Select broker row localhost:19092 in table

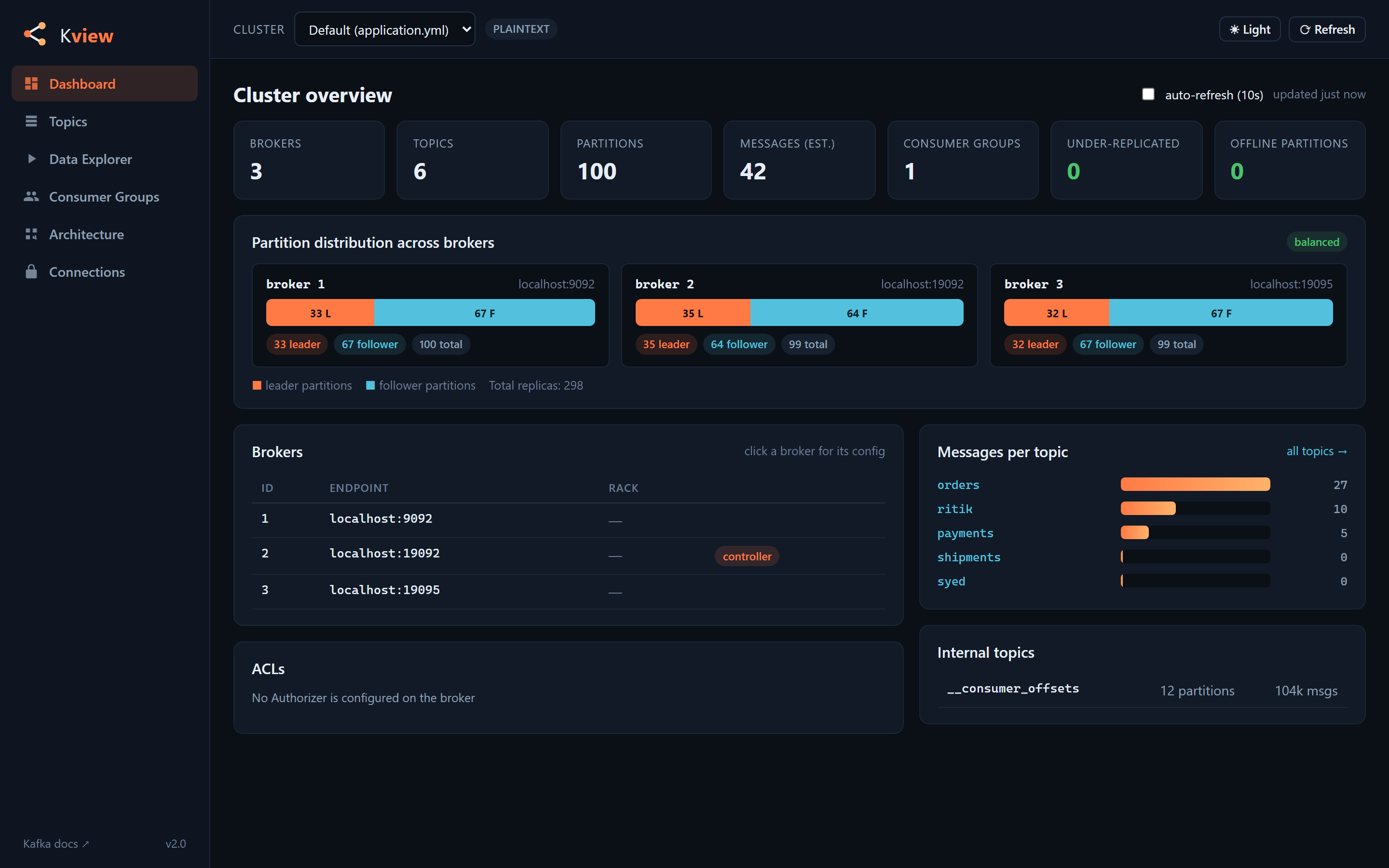point(568,556)
